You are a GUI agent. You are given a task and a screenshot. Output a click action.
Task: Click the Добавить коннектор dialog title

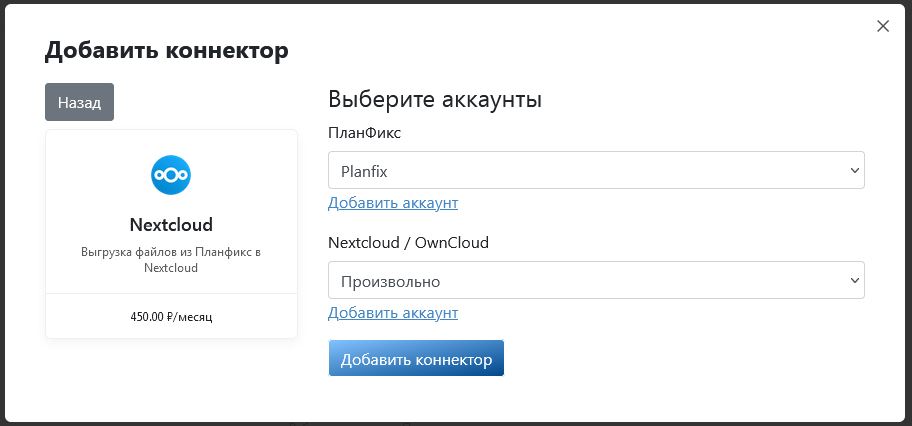click(x=166, y=51)
